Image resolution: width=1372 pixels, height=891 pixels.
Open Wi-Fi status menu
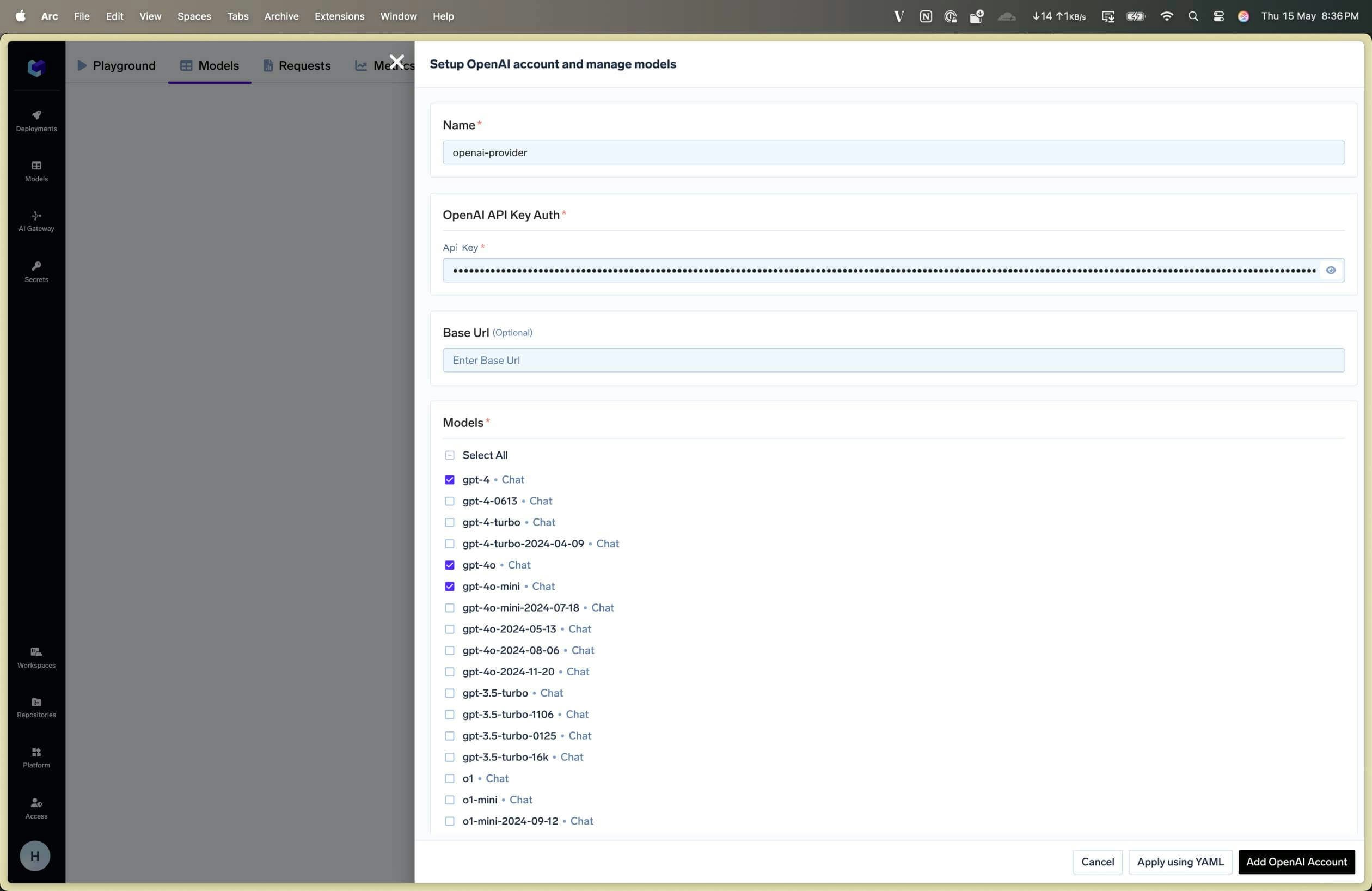point(1167,16)
